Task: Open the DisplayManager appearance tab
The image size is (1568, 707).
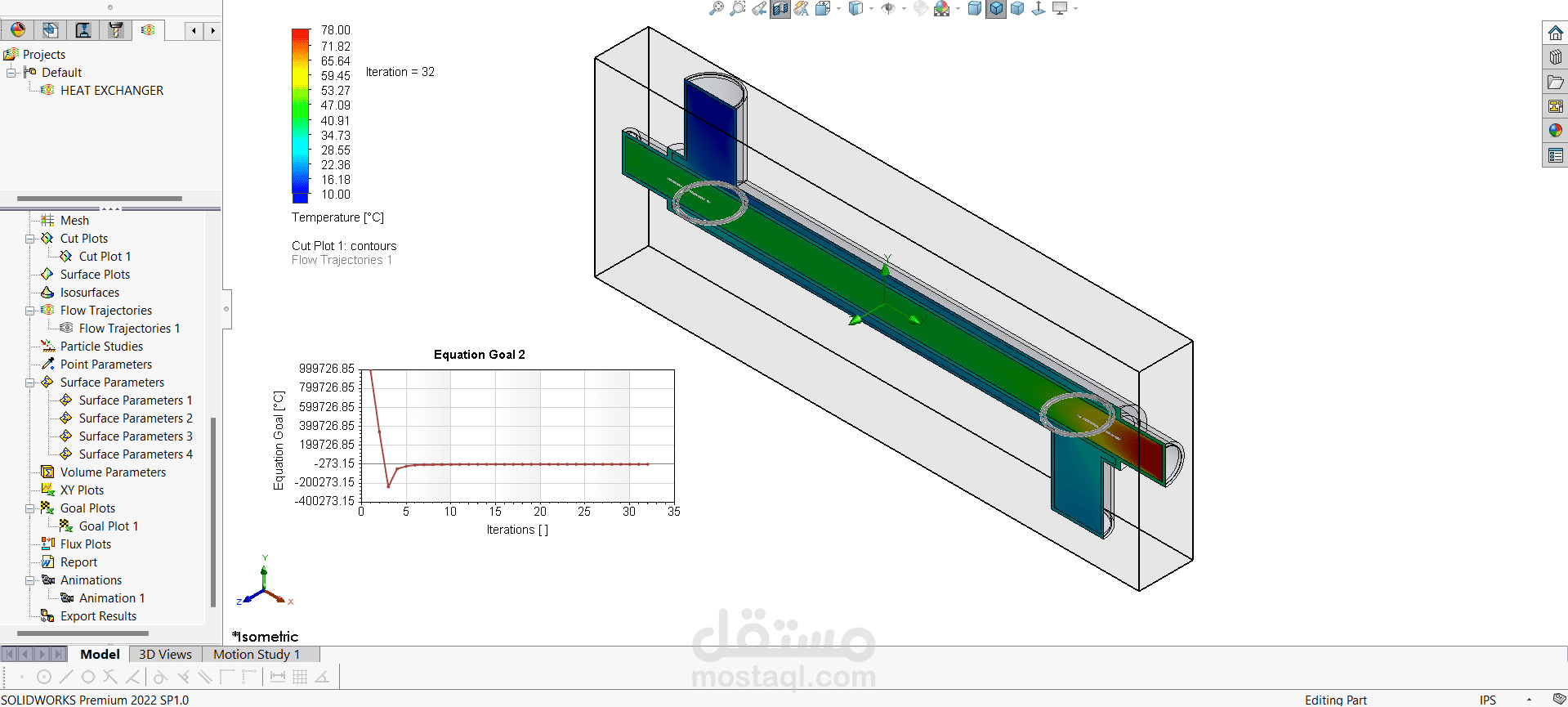Action: pos(18,30)
